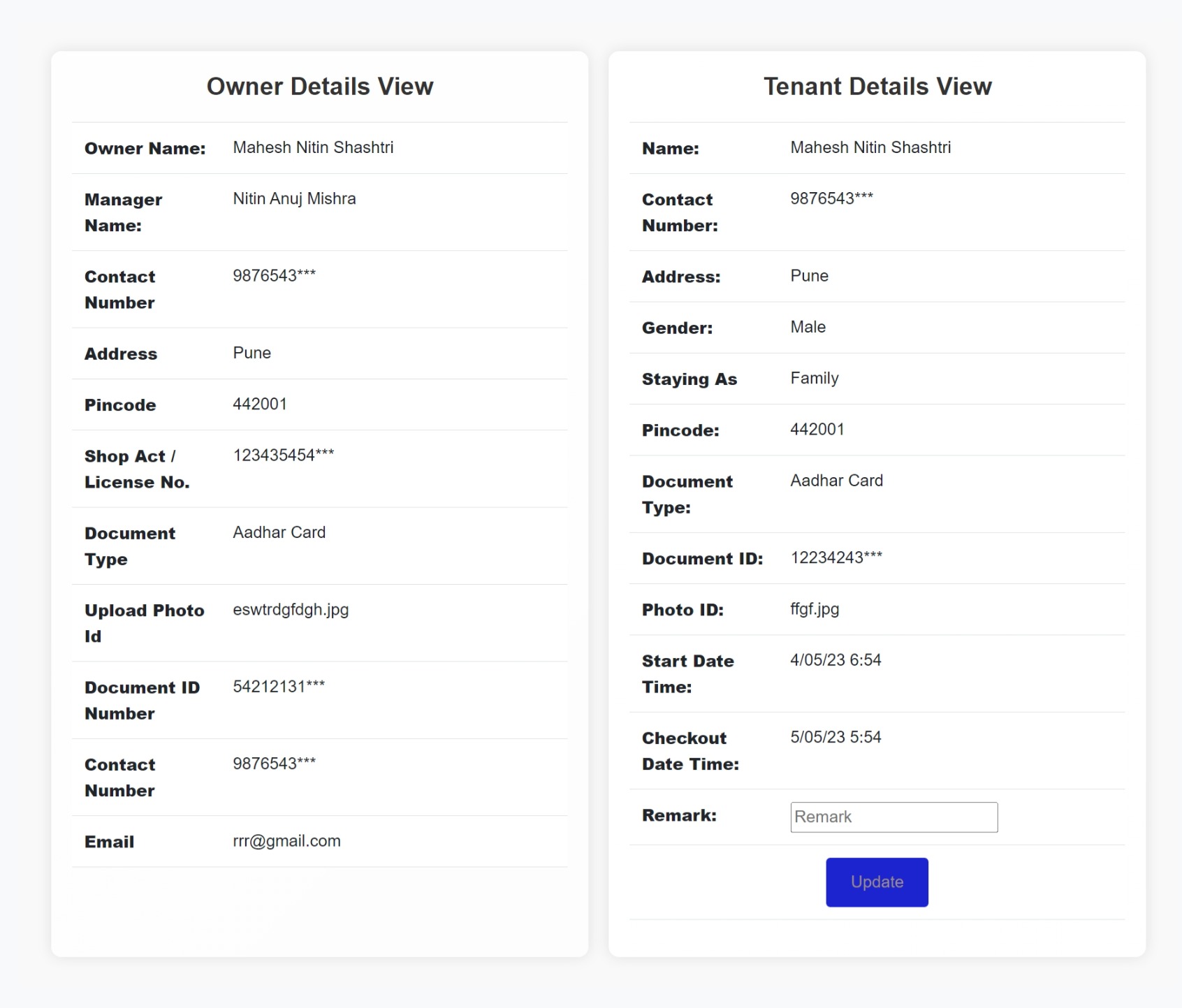1182x1008 pixels.
Task: Focus the Remark input field
Action: tap(893, 817)
